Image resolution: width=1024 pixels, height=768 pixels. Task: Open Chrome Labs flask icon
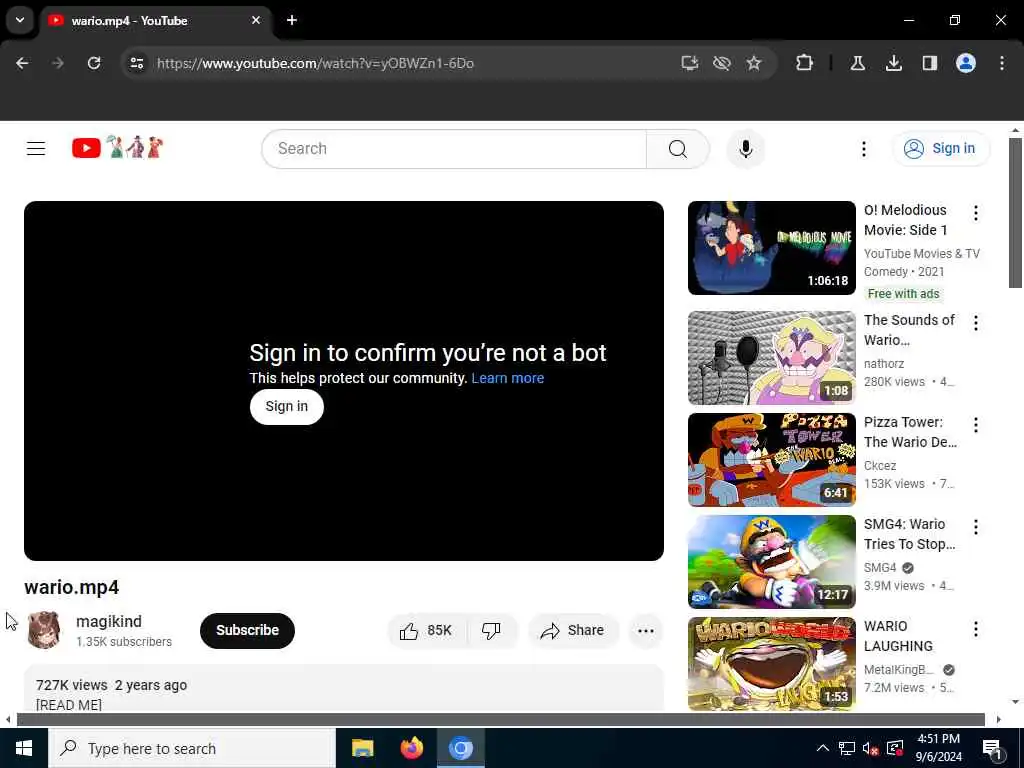coord(857,63)
